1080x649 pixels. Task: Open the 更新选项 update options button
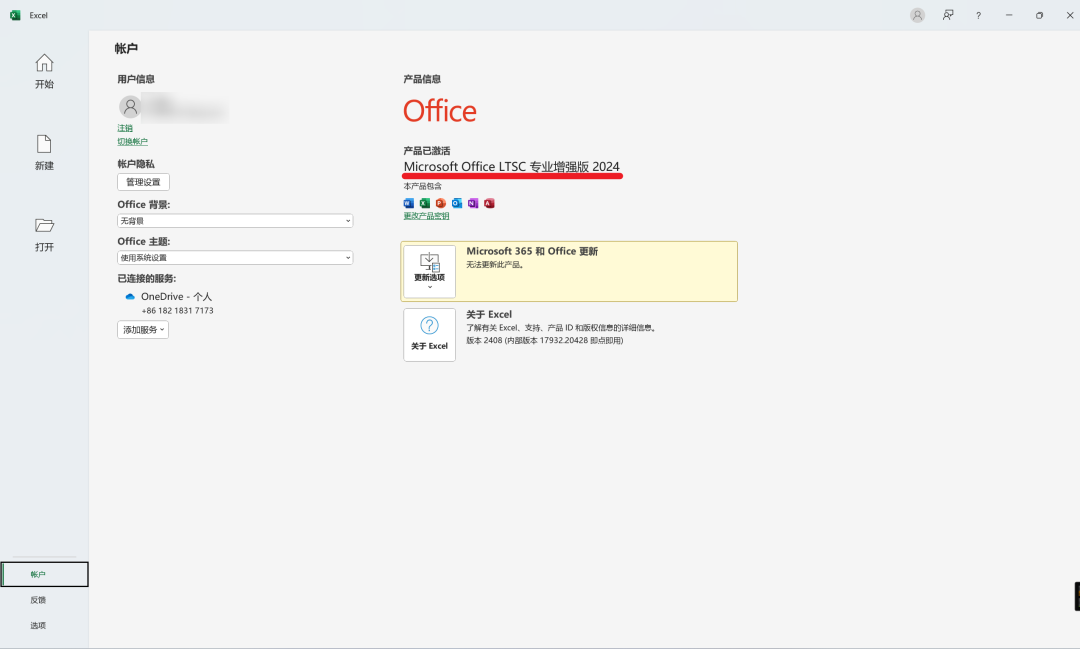click(429, 271)
